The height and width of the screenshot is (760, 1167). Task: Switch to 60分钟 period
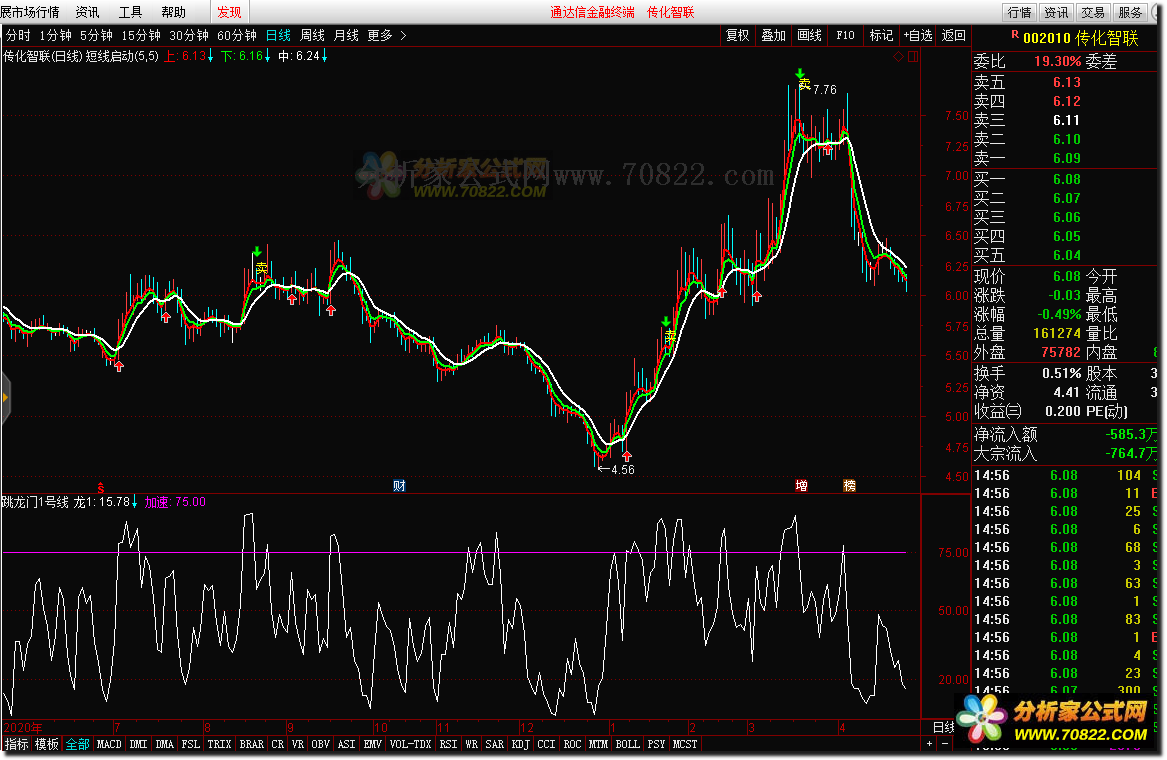[x=237, y=35]
